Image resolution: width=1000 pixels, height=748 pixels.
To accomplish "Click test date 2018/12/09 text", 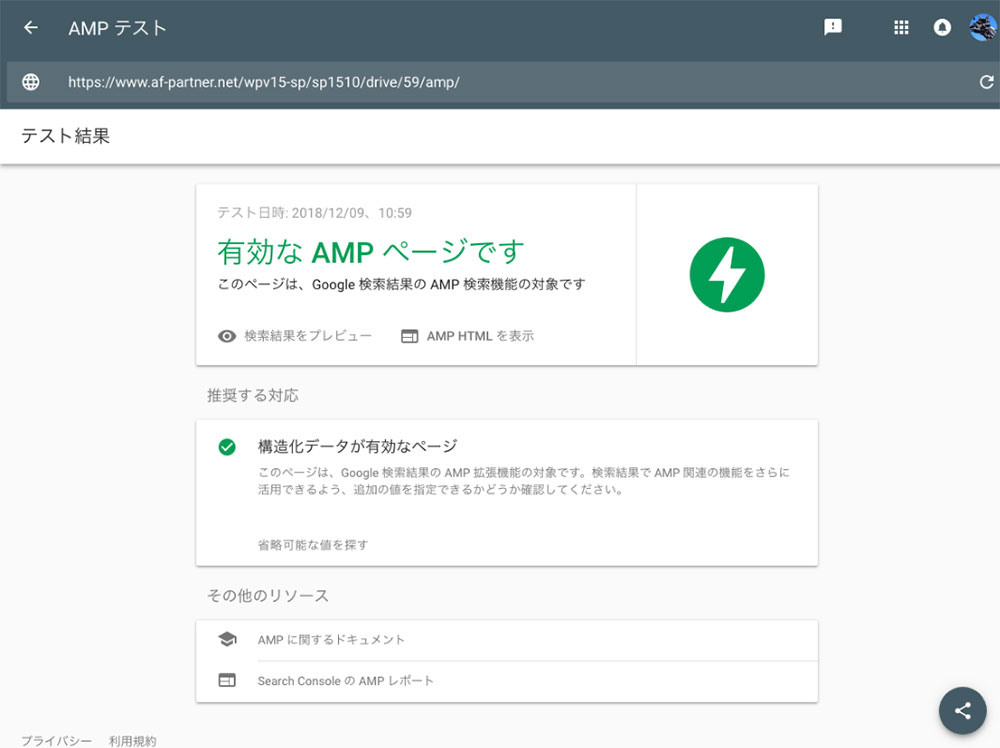I will (x=314, y=212).
